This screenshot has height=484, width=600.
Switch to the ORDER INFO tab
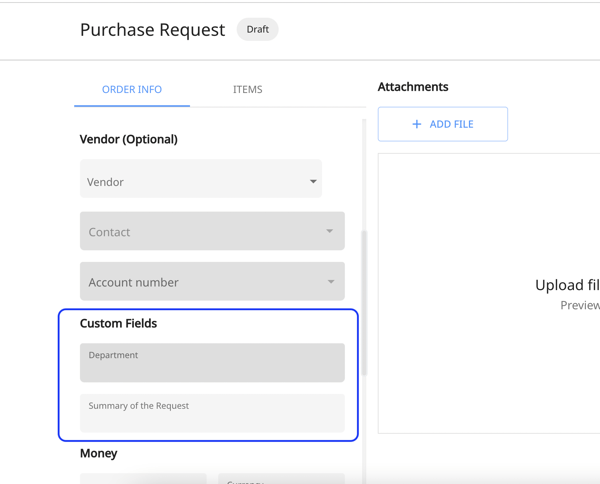pos(132,90)
